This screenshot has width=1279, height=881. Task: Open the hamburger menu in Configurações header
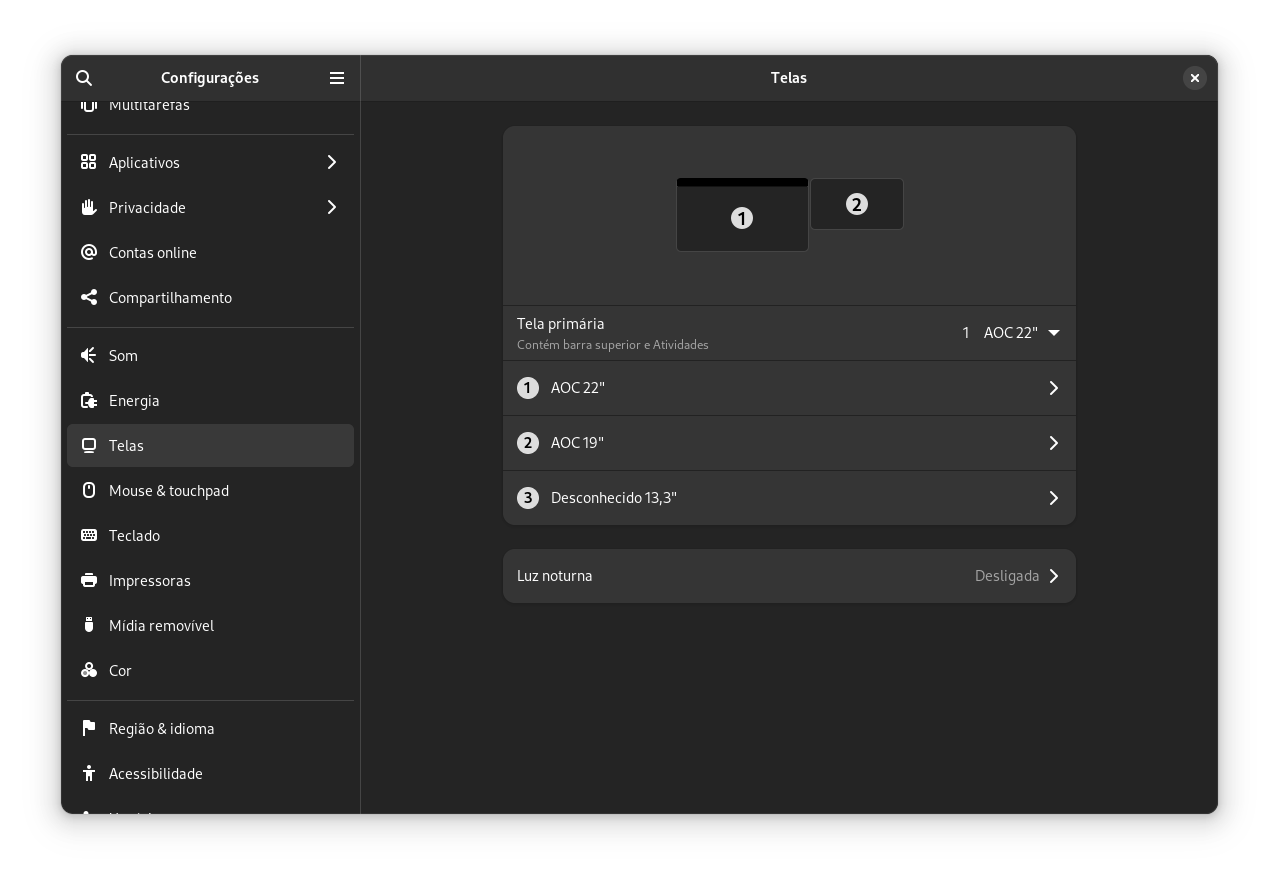tap(337, 78)
